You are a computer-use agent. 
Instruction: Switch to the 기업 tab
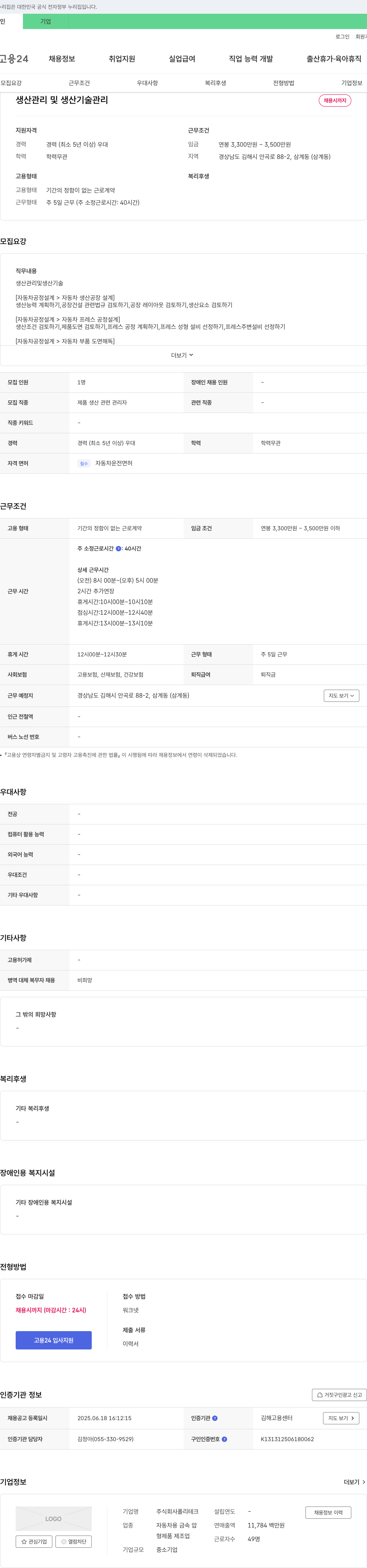[45, 21]
